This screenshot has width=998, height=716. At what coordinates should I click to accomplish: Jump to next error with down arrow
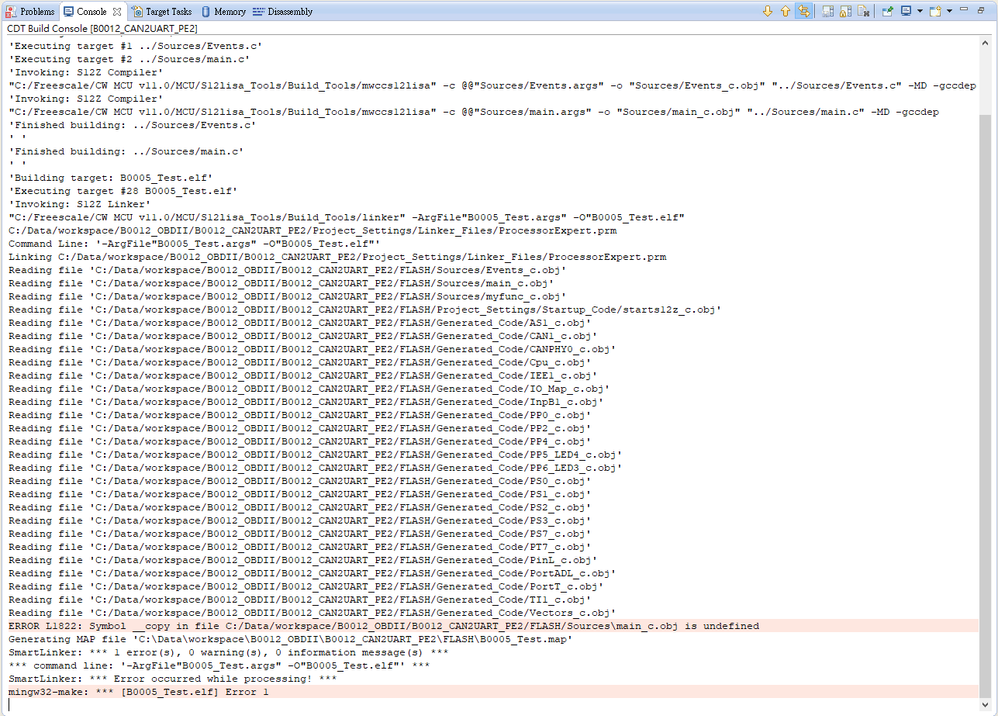(x=768, y=11)
